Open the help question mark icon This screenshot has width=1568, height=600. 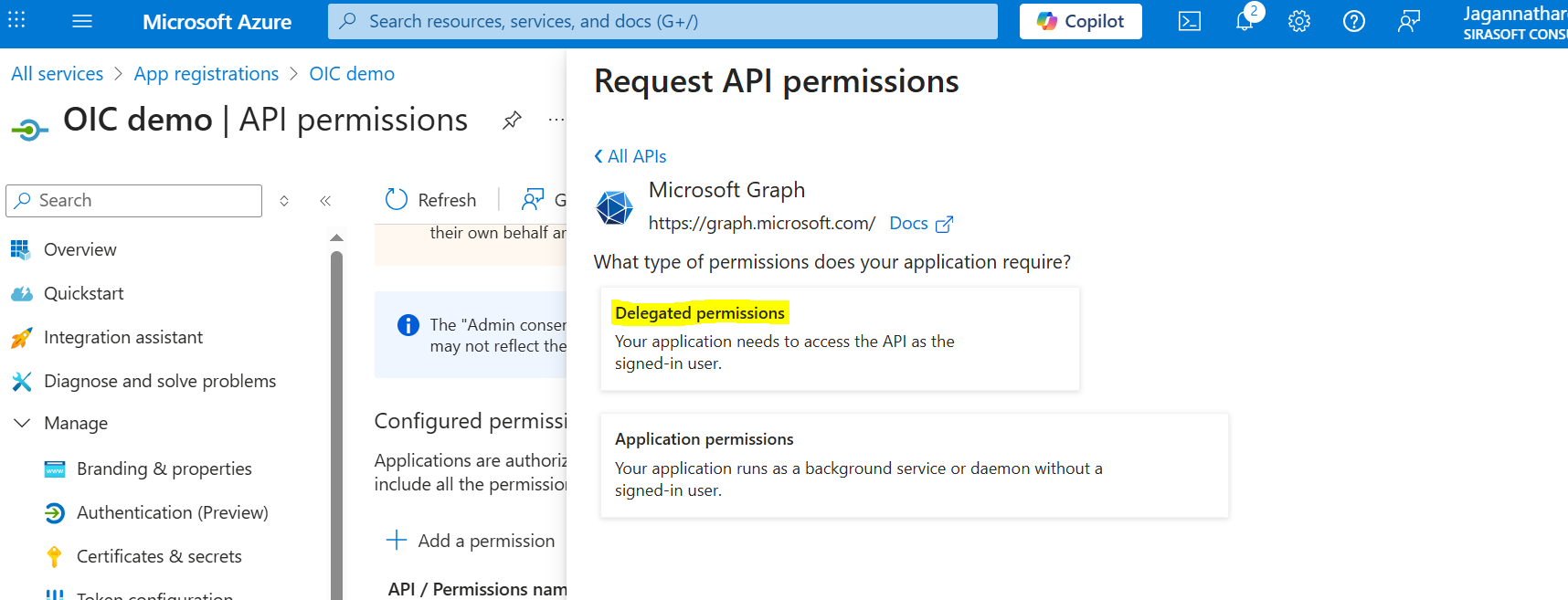point(1354,21)
